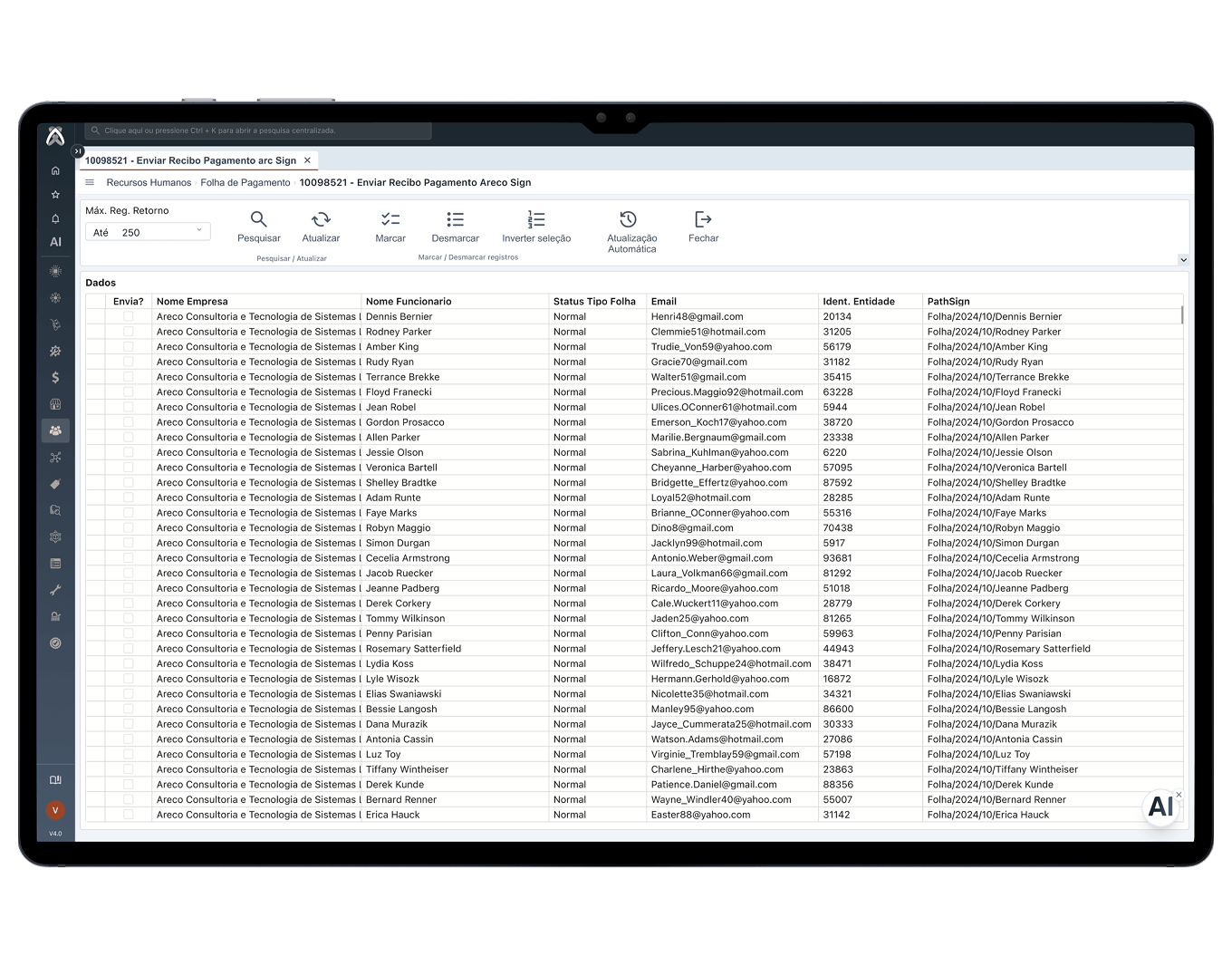The height and width of the screenshot is (966, 1232).
Task: Sort by the Ident. Entidade column header
Action: coord(871,302)
